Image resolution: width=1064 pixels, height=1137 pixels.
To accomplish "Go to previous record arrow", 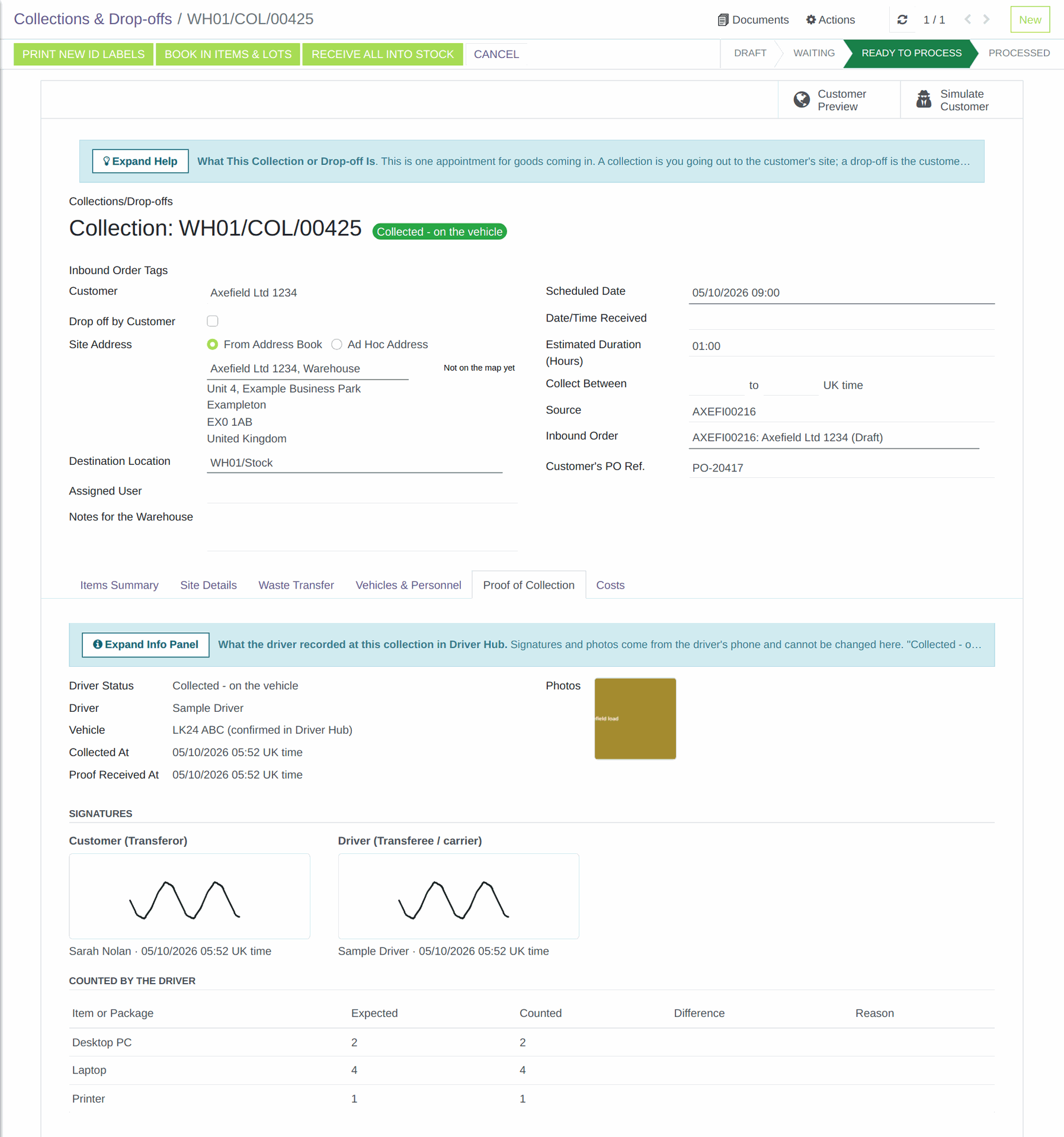I will pyautogui.click(x=967, y=20).
